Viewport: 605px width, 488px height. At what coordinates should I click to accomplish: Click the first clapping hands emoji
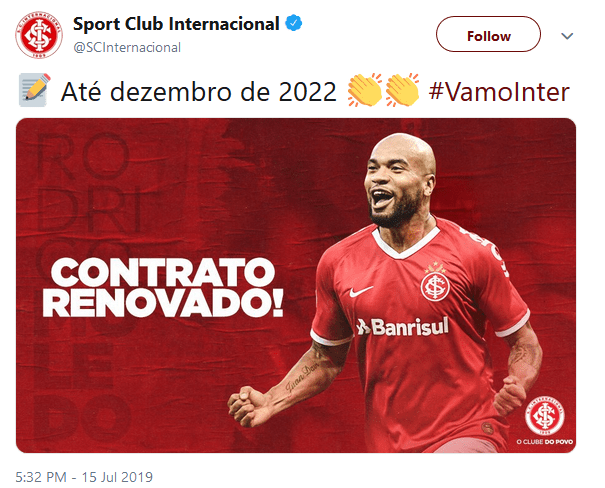click(365, 90)
